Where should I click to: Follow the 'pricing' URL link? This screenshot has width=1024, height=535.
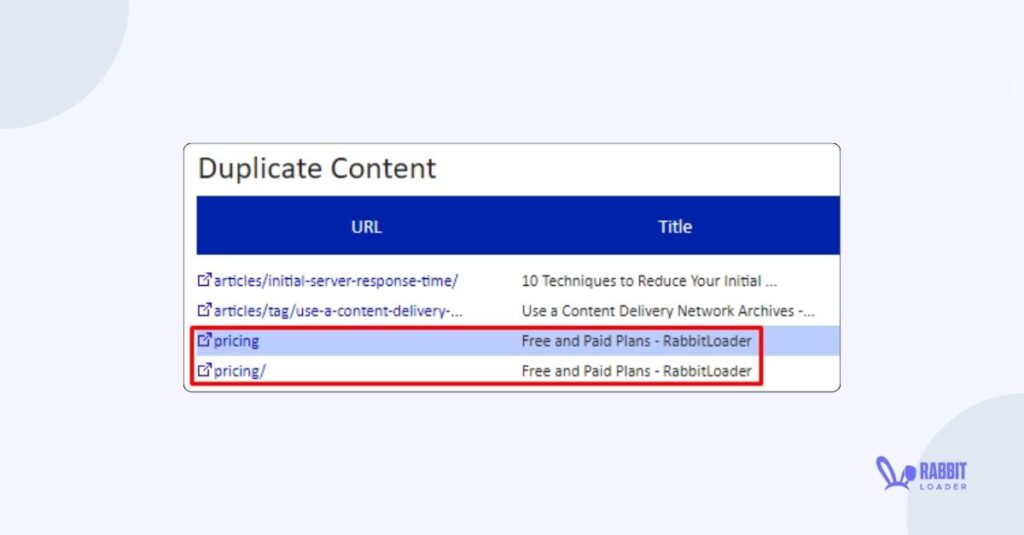coord(236,341)
